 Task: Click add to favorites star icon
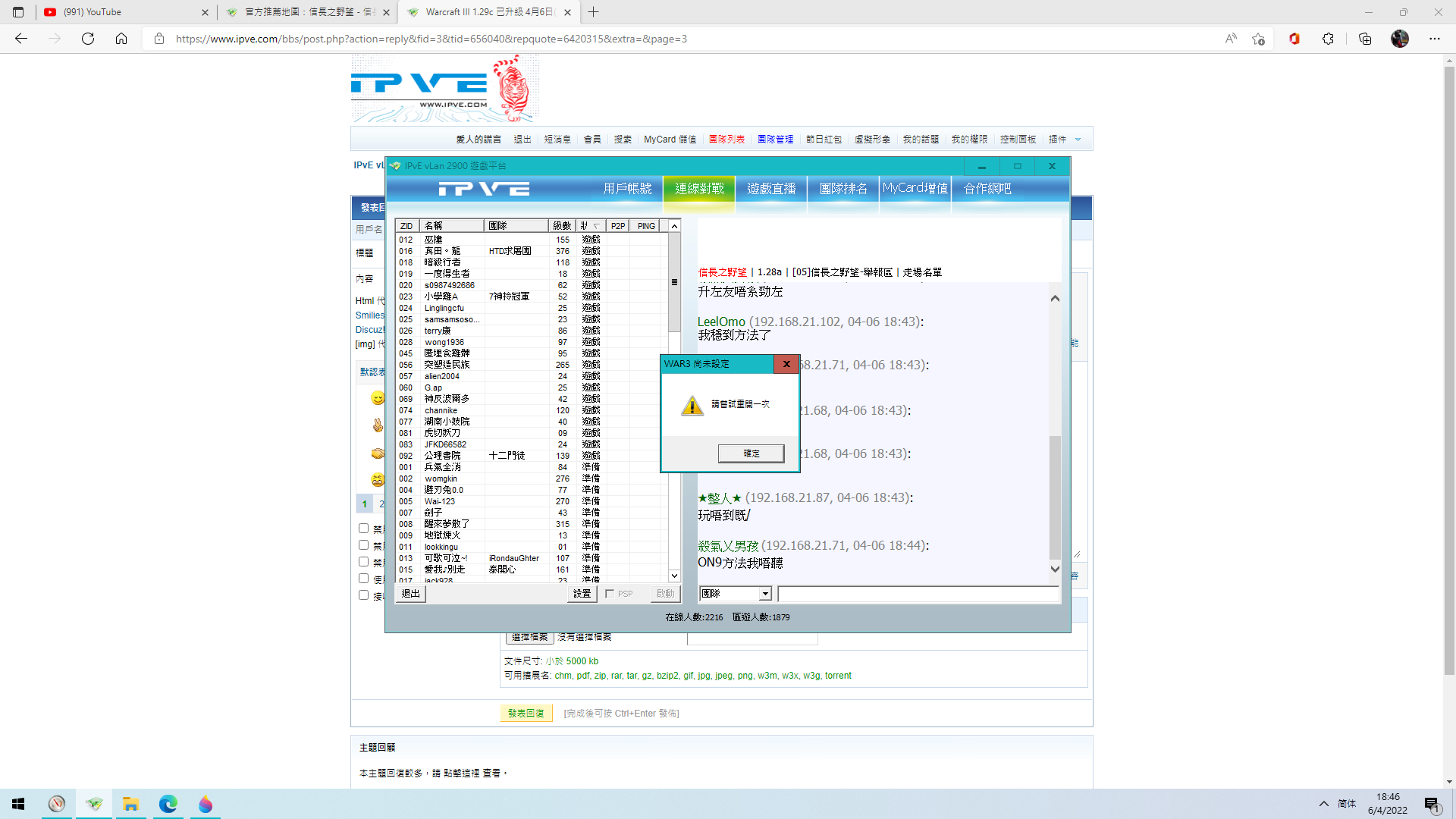[1259, 39]
